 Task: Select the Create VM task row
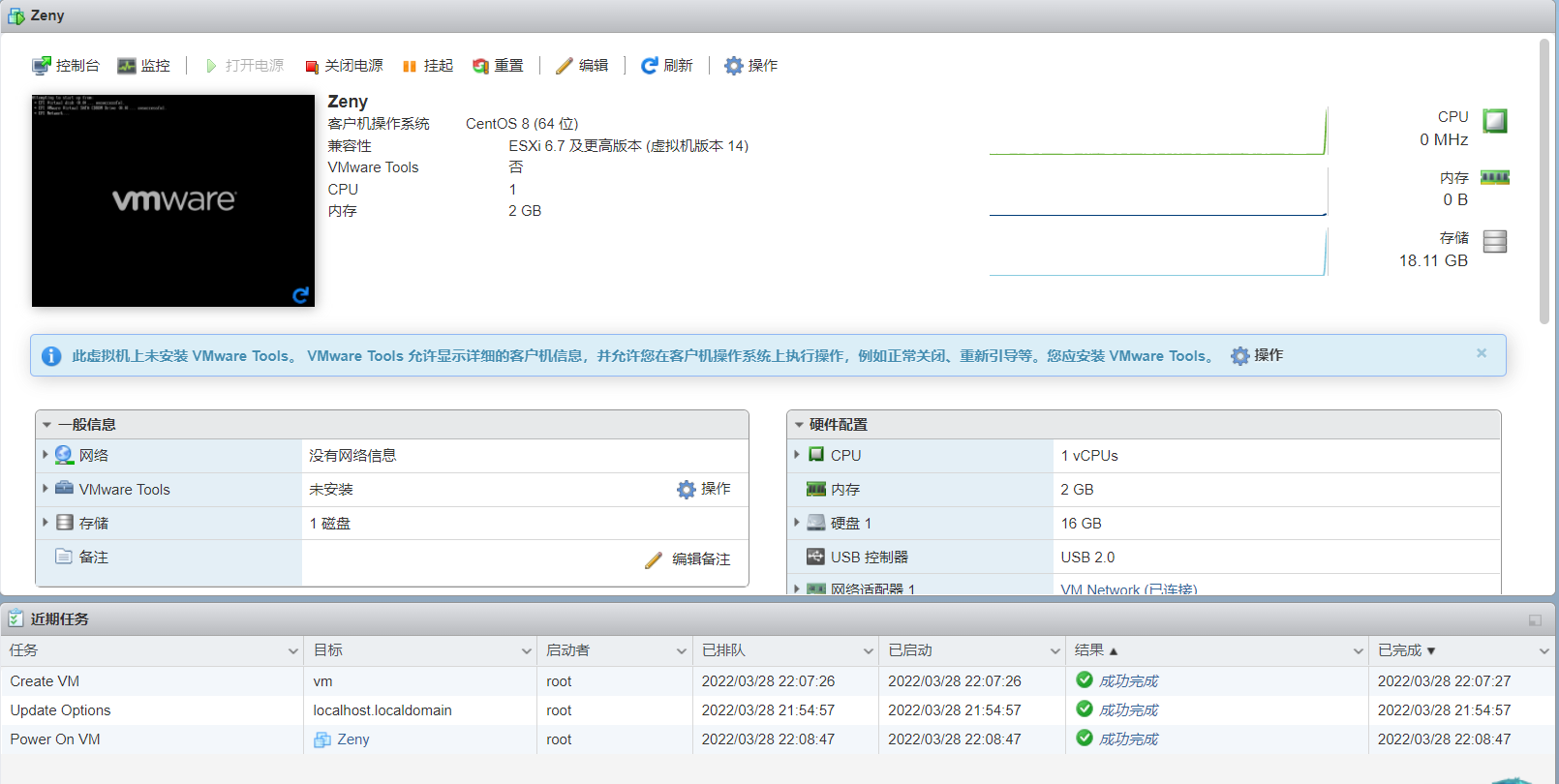tap(779, 681)
